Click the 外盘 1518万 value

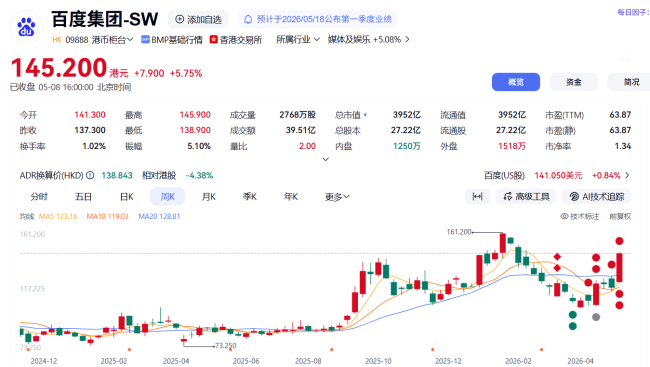pyautogui.click(x=512, y=146)
